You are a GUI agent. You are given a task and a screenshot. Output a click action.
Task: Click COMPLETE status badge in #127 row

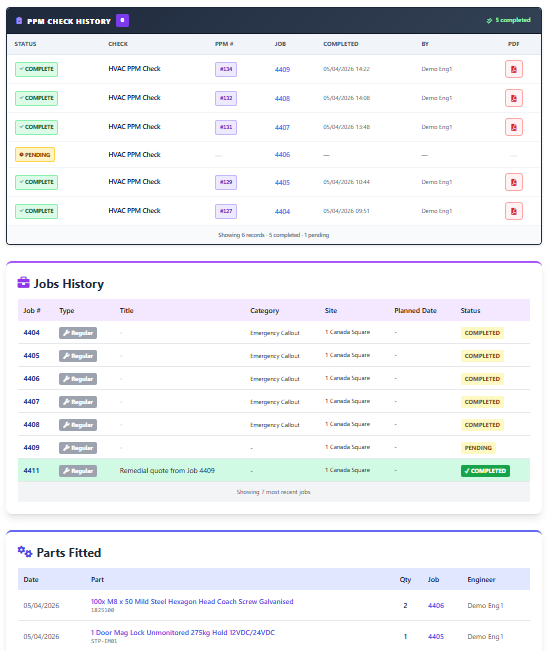coord(37,211)
